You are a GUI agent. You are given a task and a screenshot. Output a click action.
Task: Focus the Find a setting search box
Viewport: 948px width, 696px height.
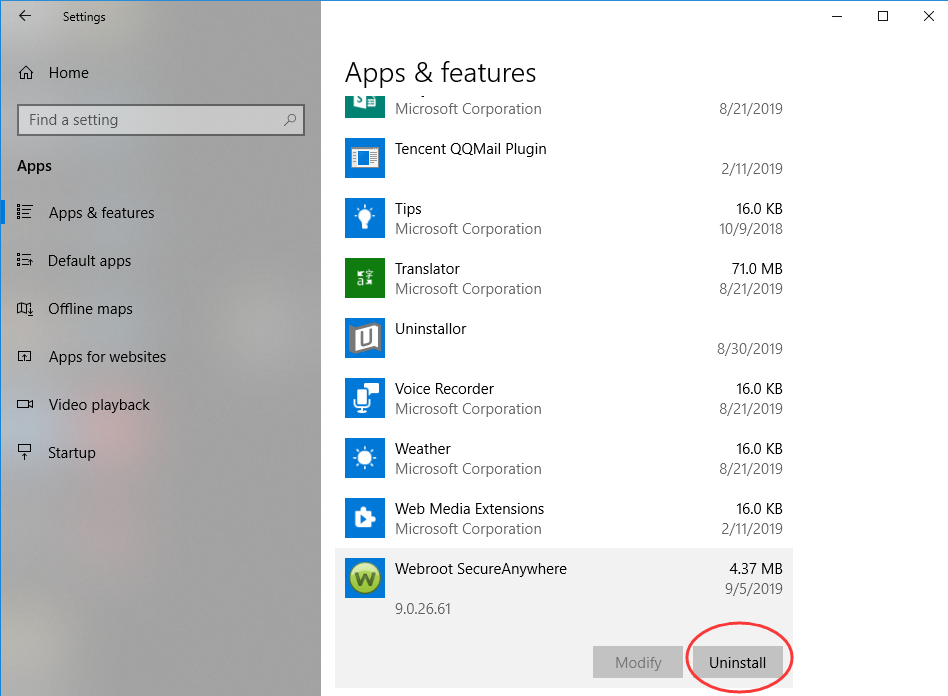coord(161,120)
